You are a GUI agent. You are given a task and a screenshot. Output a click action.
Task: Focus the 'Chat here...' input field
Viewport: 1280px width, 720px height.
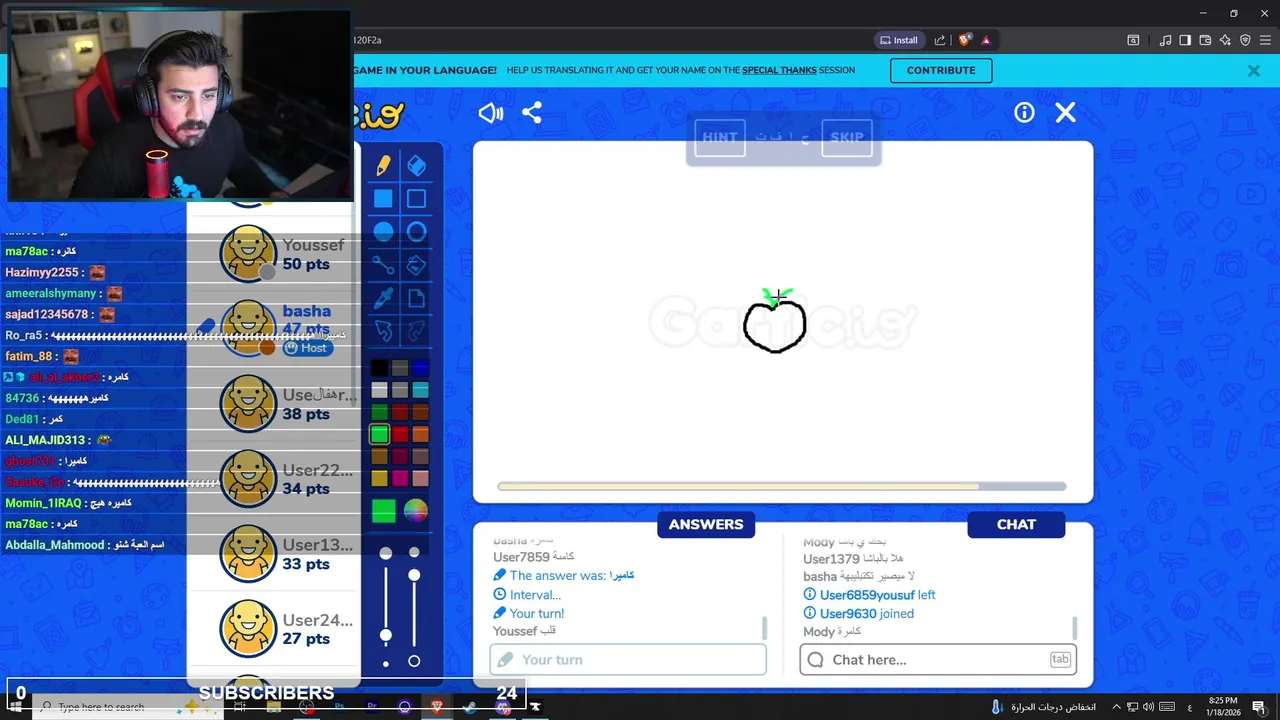pyautogui.click(x=938, y=659)
